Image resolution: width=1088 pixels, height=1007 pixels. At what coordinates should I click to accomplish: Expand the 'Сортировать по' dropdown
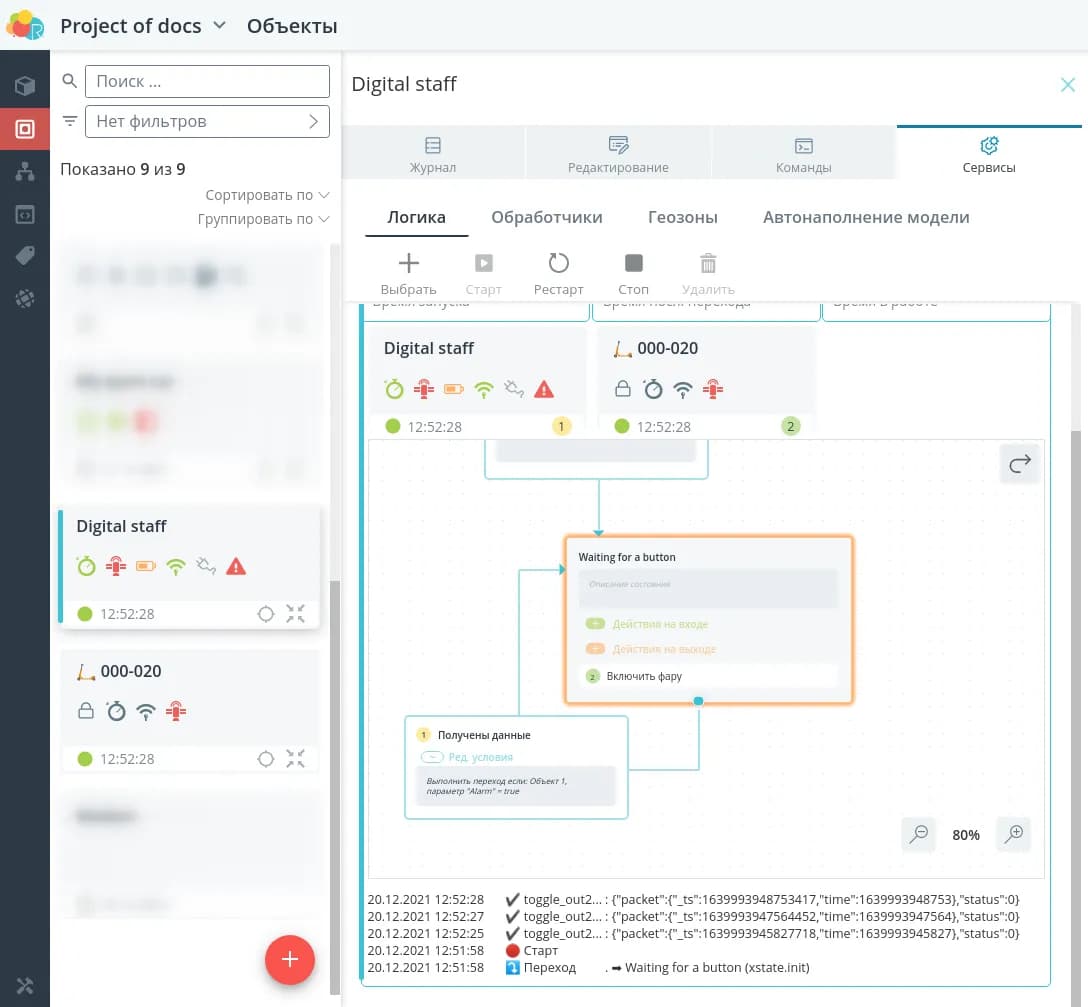click(x=267, y=195)
